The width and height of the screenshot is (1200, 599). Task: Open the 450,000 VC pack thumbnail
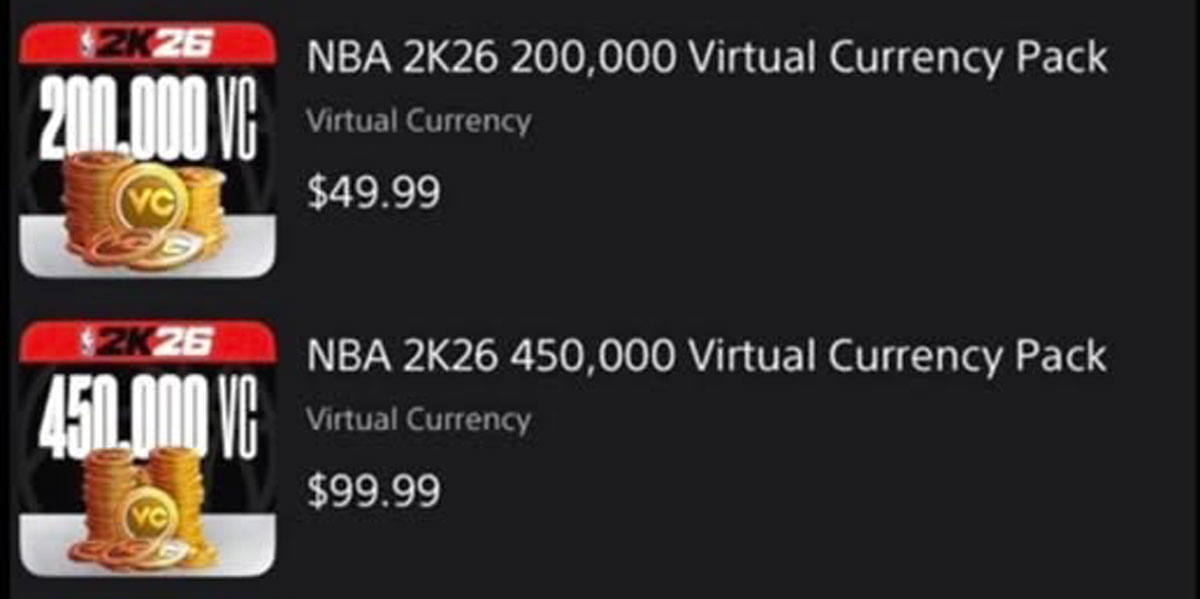point(147,448)
